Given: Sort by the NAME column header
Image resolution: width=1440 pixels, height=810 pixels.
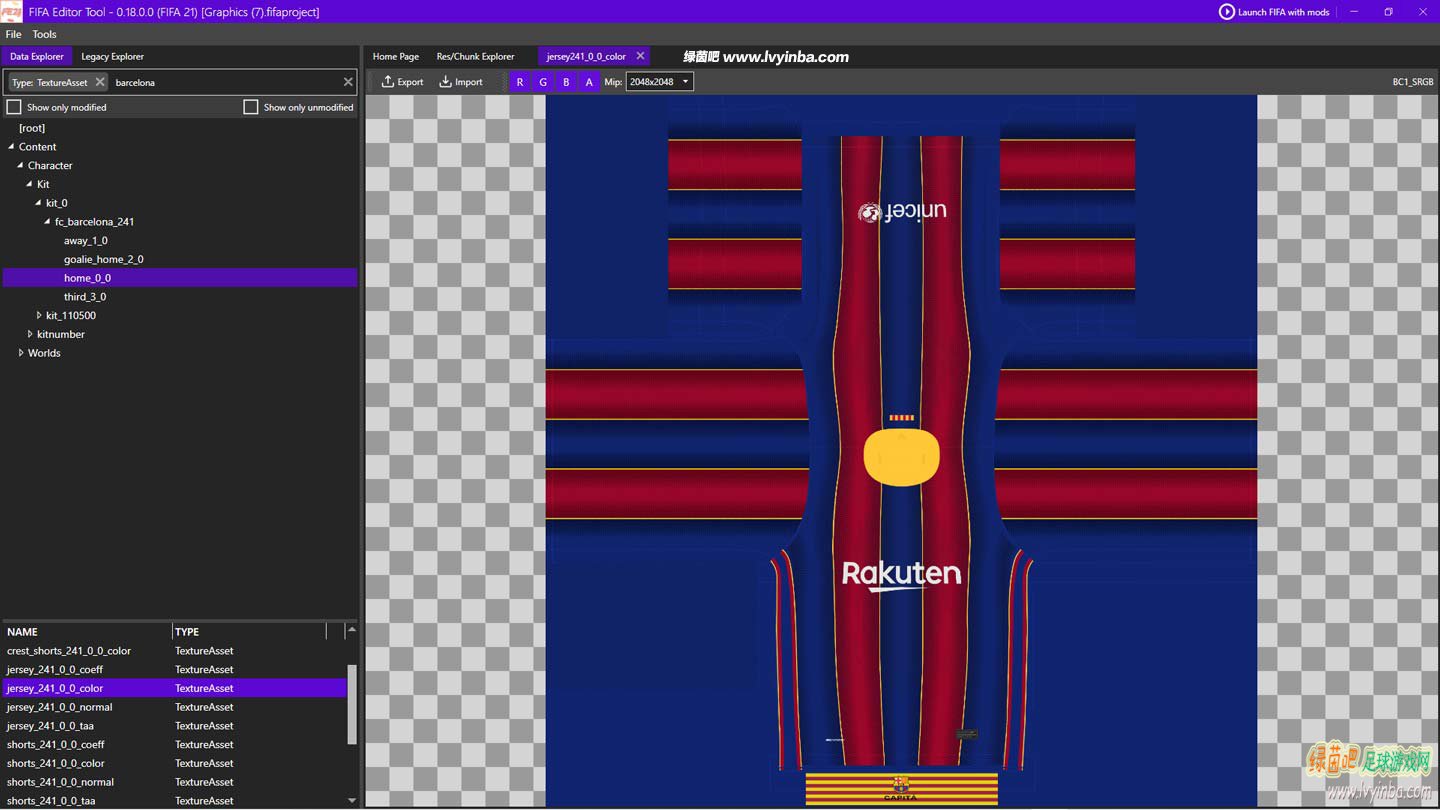Looking at the screenshot, I should [x=87, y=632].
